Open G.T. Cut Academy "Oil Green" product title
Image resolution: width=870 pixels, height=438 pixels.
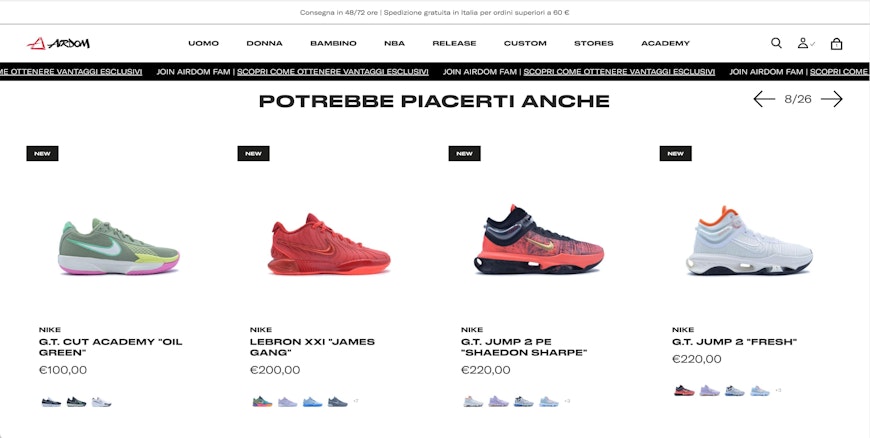[110, 347]
